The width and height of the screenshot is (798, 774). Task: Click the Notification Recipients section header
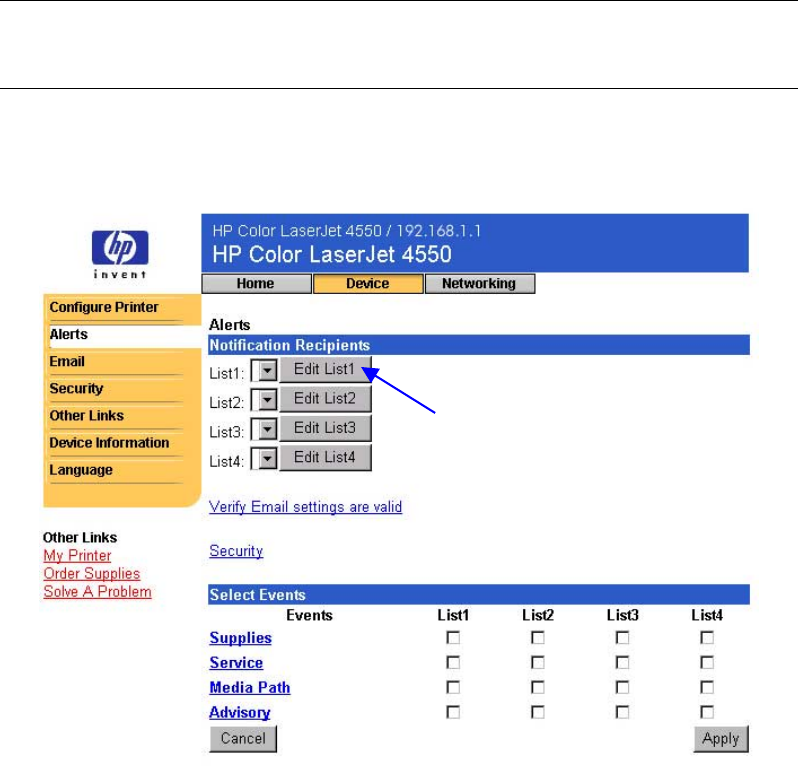point(479,345)
